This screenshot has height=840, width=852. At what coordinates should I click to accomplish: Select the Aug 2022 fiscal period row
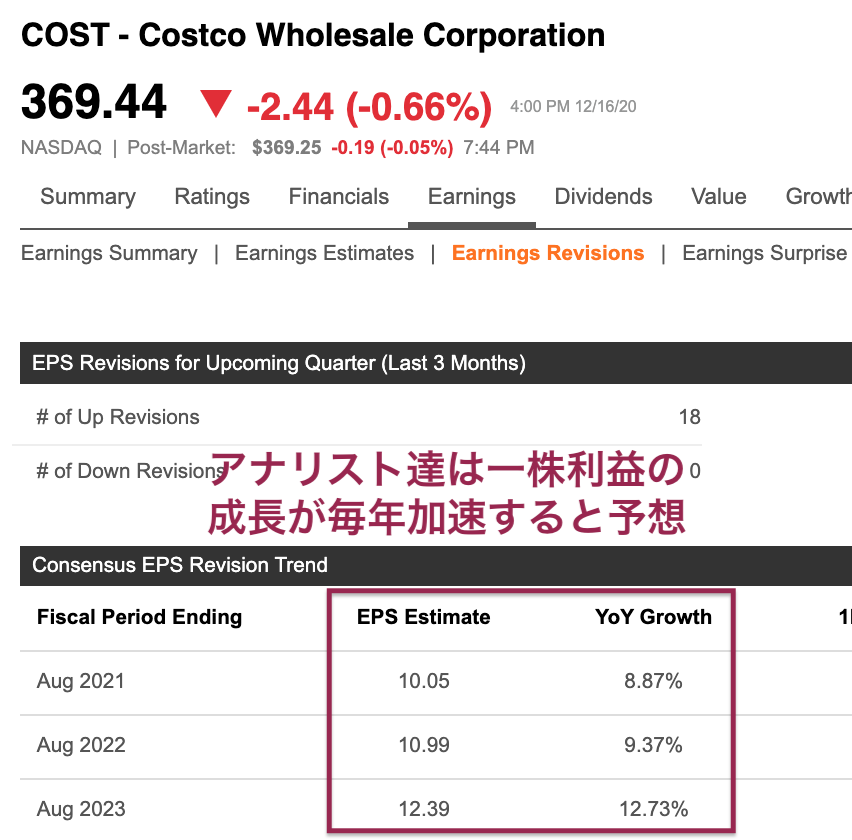pos(436,745)
